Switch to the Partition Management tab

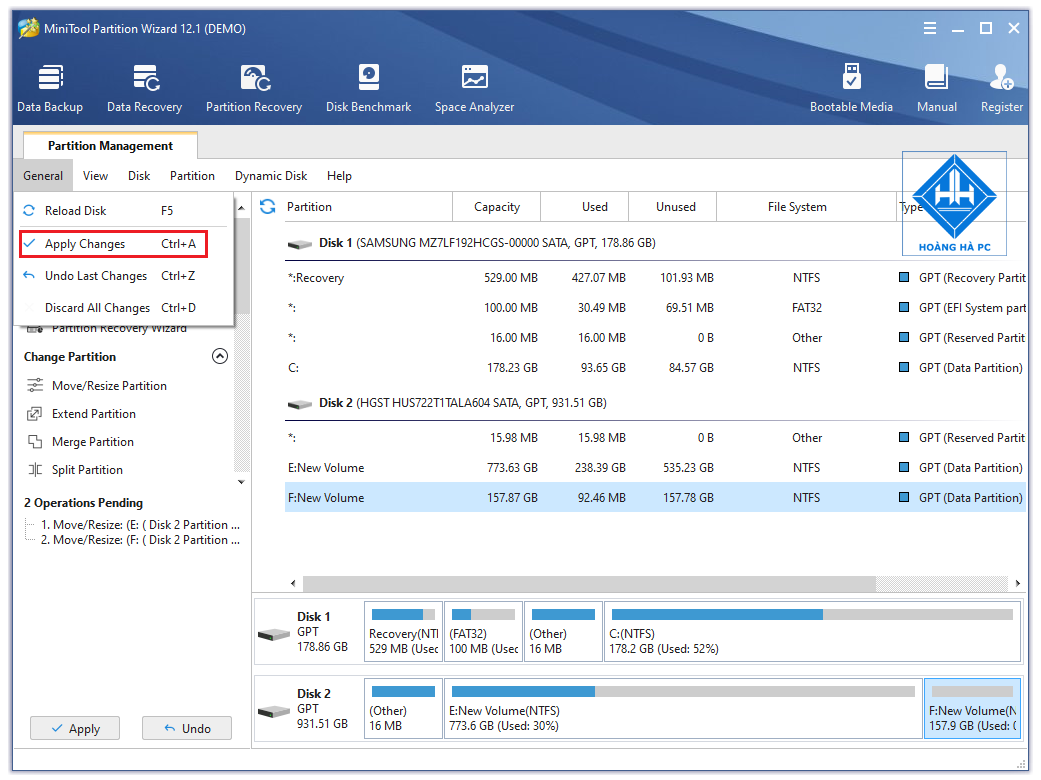point(108,145)
